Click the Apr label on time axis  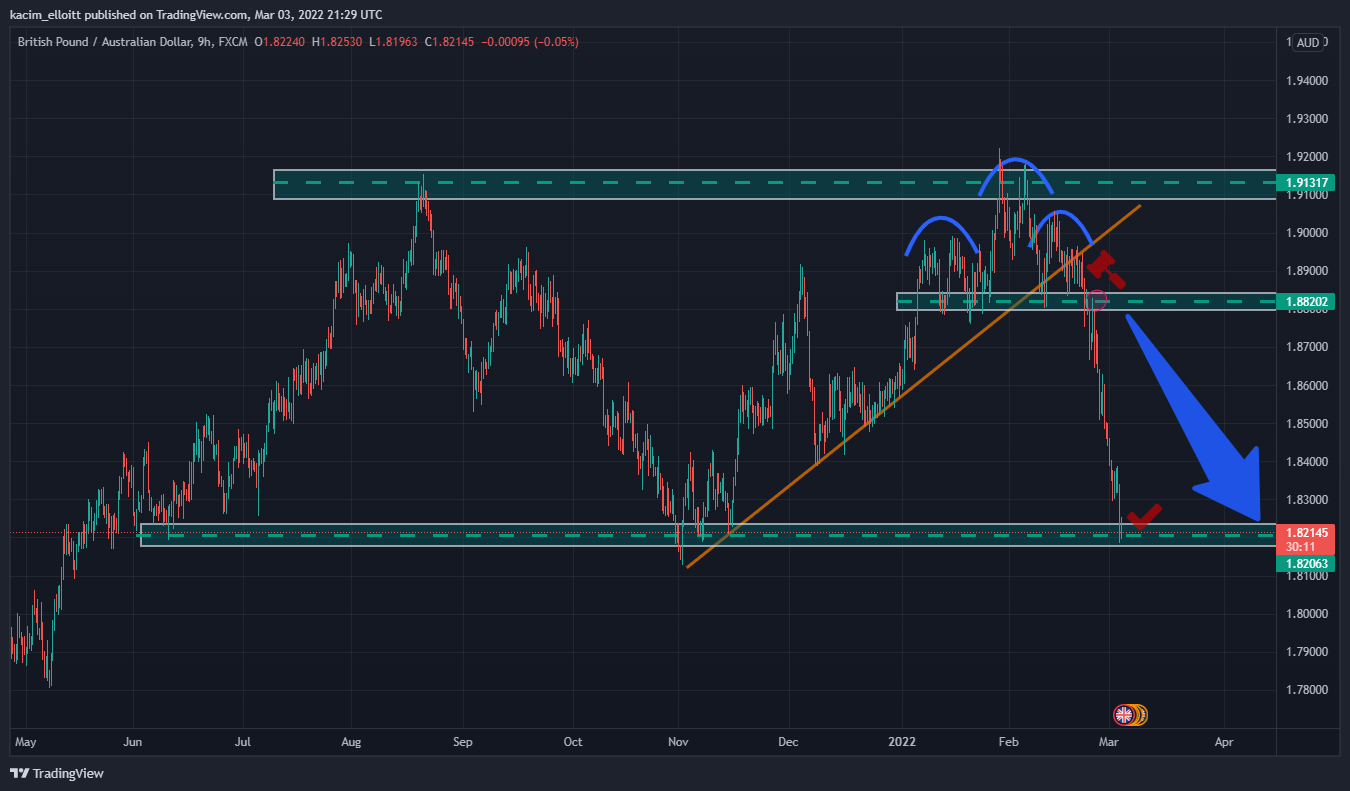pyautogui.click(x=1223, y=743)
